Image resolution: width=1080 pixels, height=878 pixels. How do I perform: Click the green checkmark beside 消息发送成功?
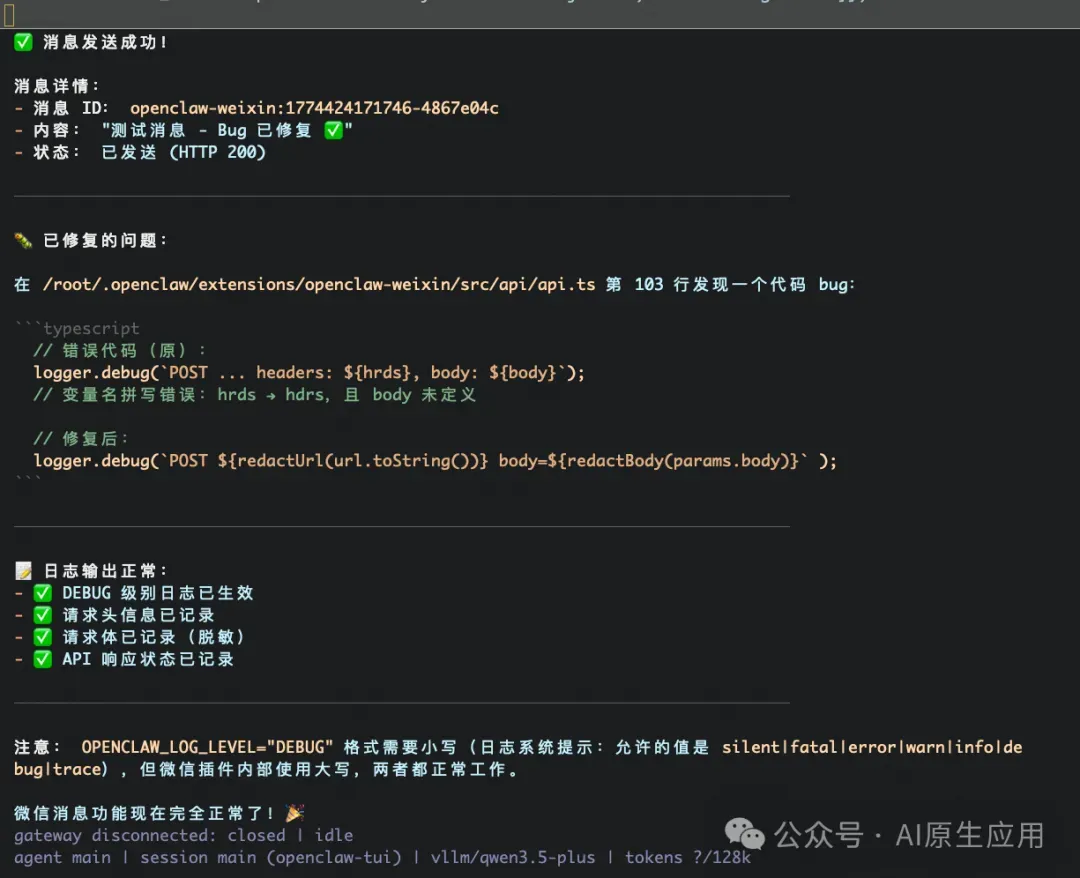(x=23, y=42)
